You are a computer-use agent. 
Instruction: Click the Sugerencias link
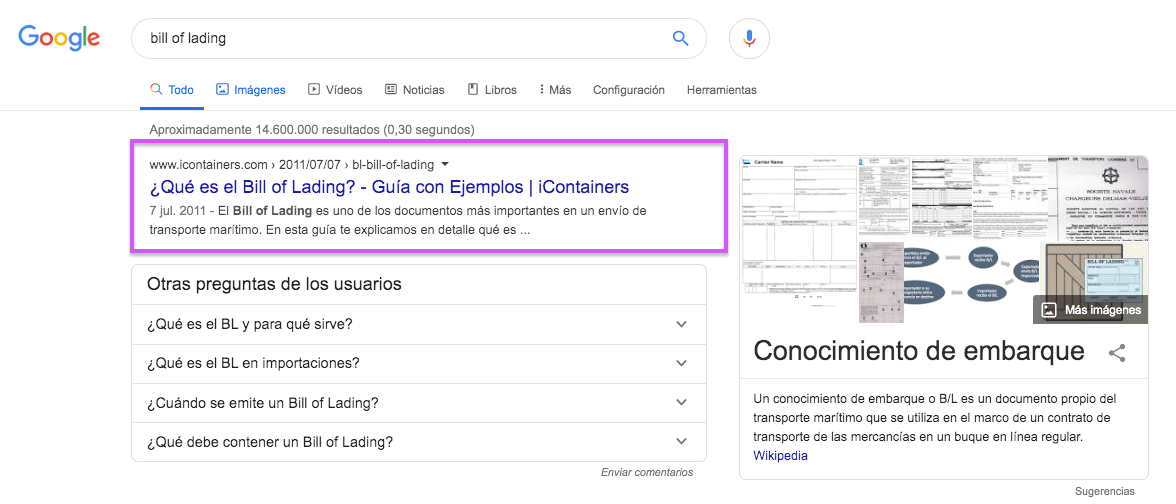click(x=1105, y=492)
